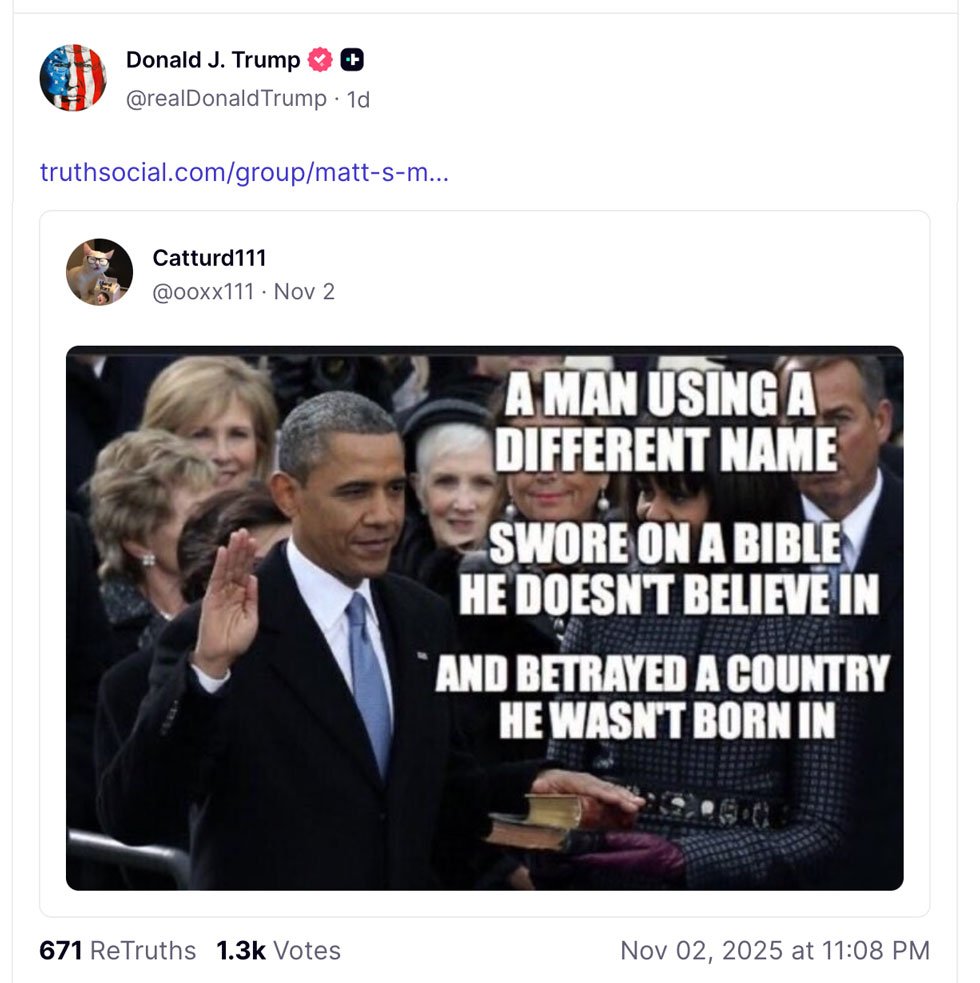View the 671 ReTruths list
The image size is (980, 983).
118,950
